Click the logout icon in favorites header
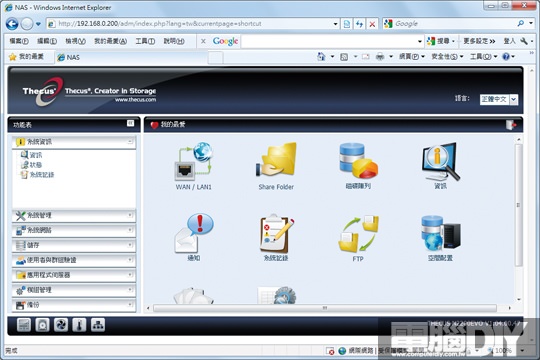The width and height of the screenshot is (540, 360). 511,125
